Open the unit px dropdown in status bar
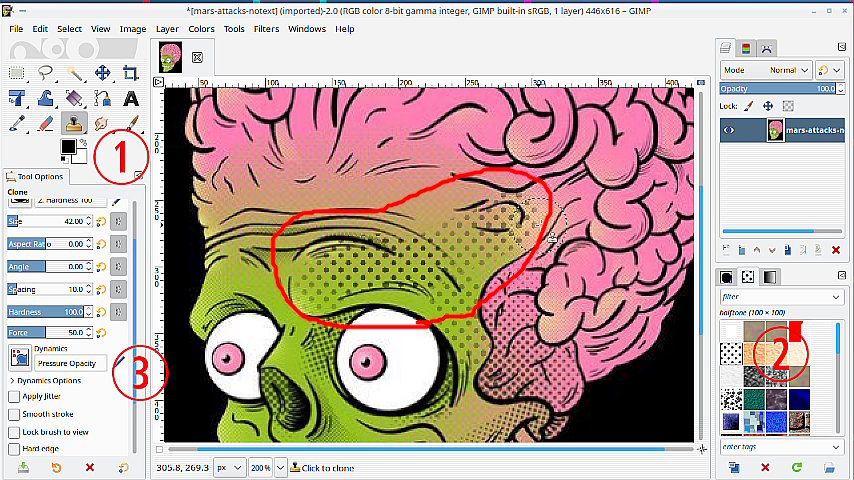The height and width of the screenshot is (480, 854). click(228, 467)
